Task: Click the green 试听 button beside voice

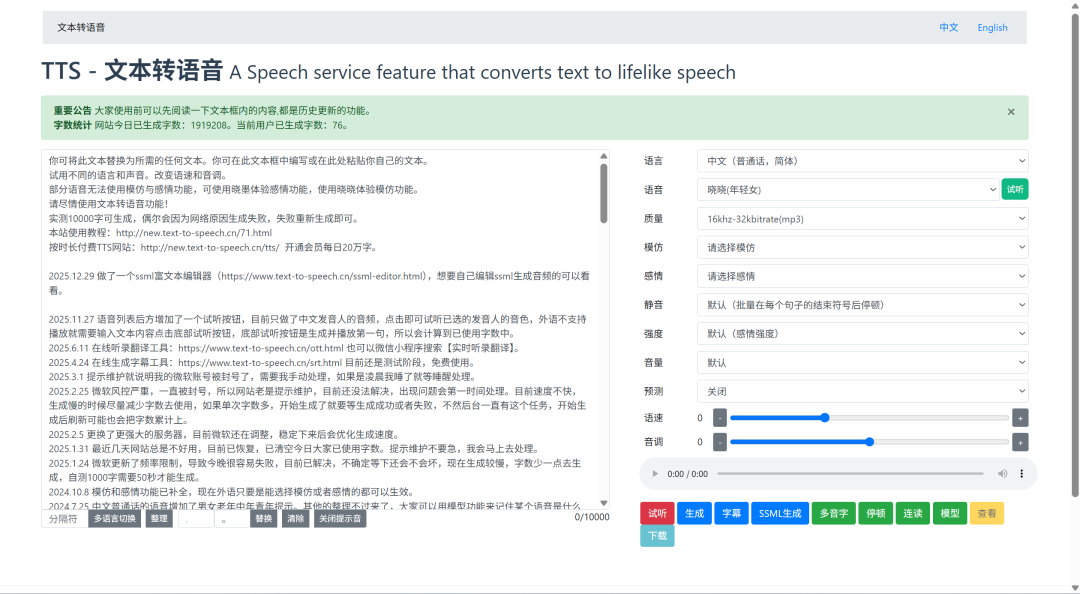Action: [1015, 189]
